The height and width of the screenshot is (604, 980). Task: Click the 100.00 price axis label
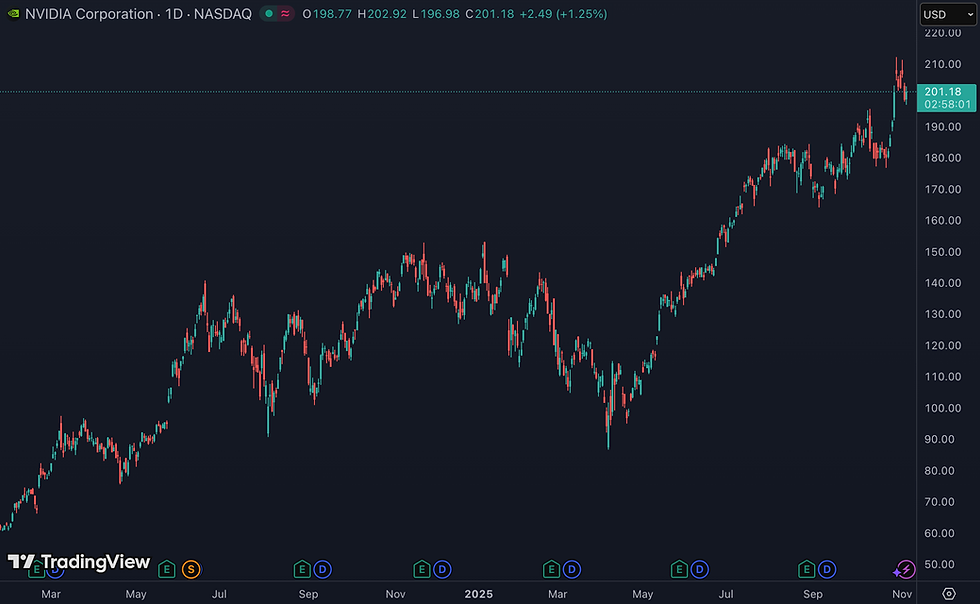click(942, 408)
